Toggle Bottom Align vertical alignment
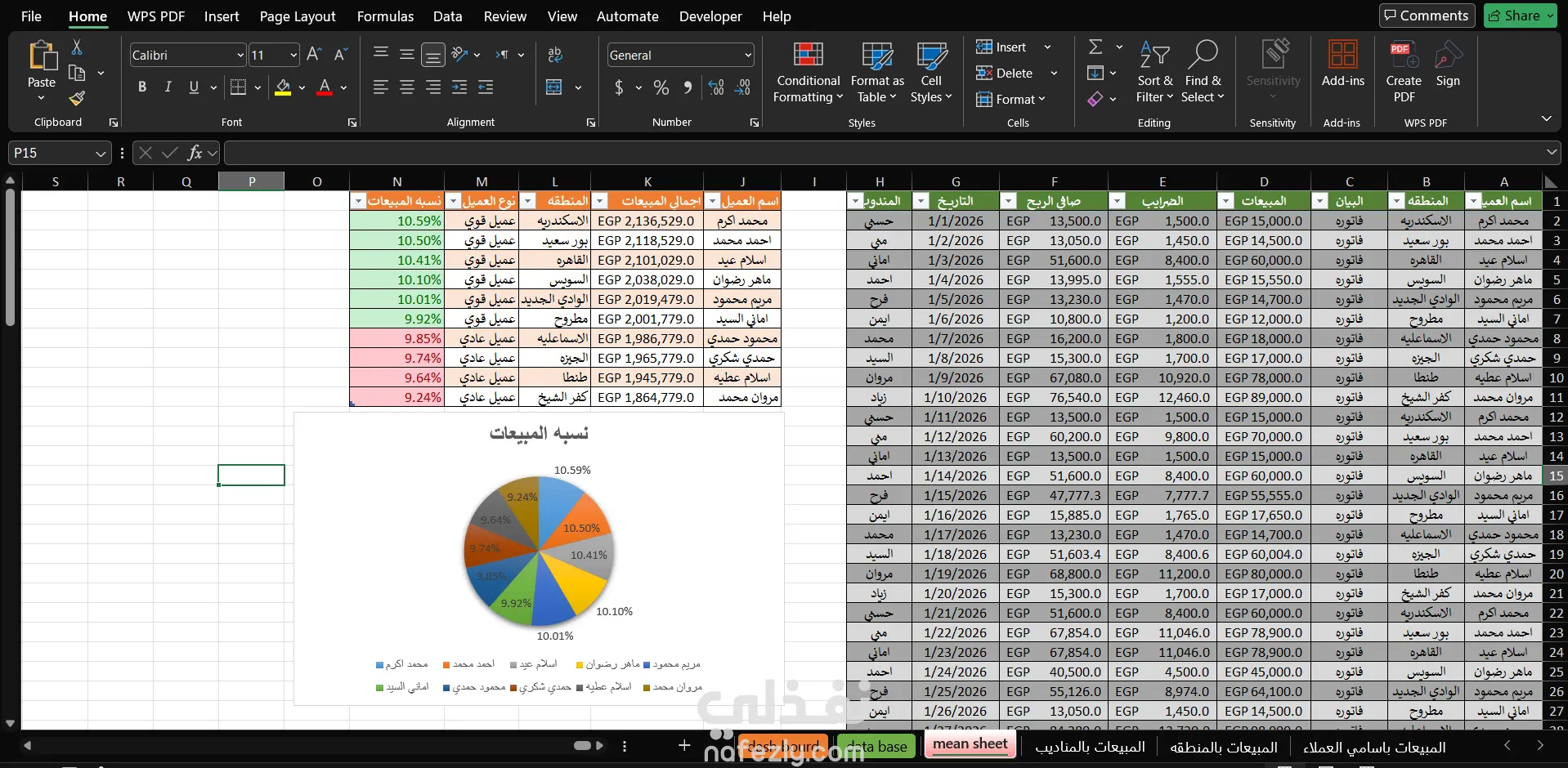 pos(433,55)
